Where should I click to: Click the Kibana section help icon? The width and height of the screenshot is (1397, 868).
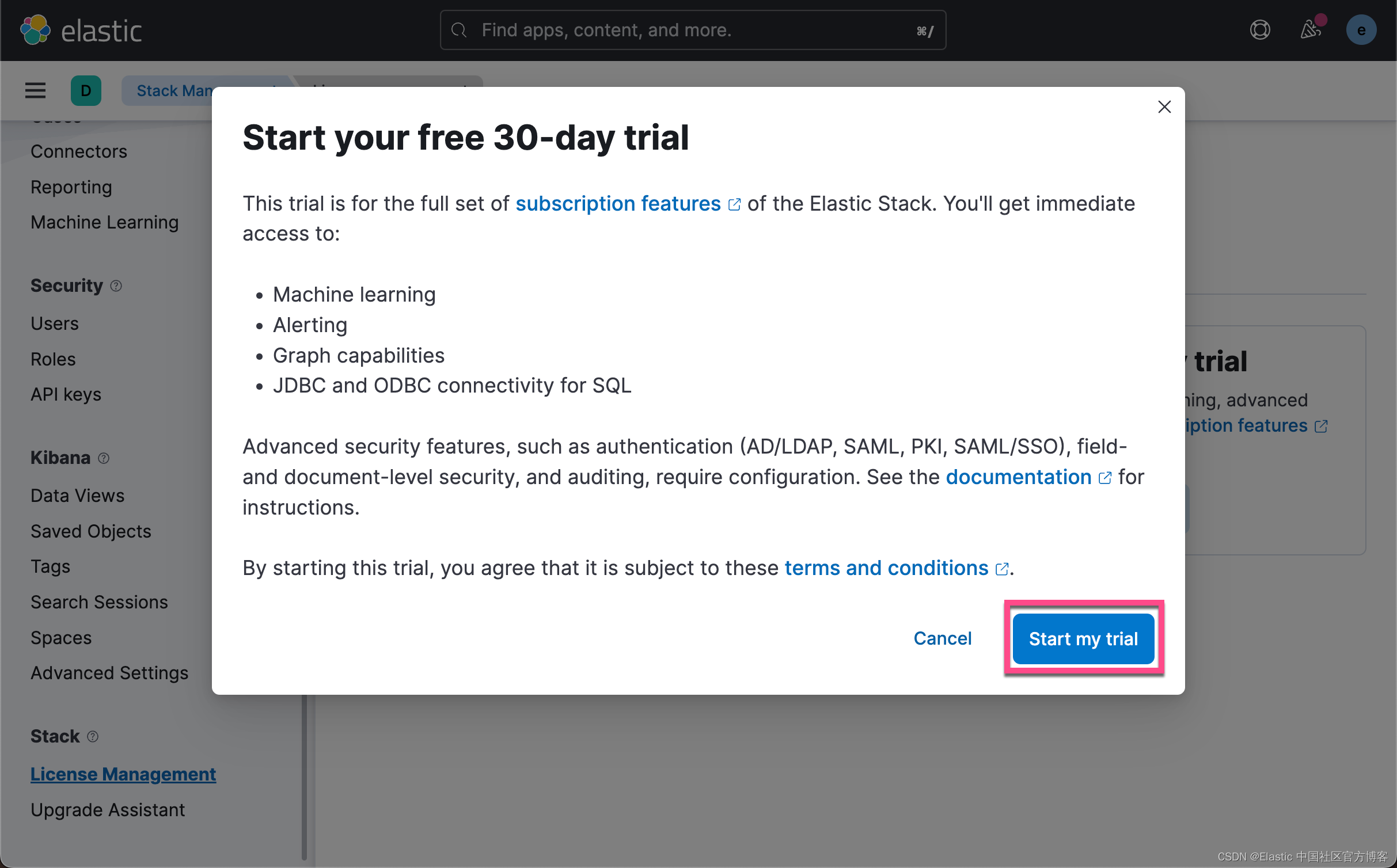[x=104, y=458]
